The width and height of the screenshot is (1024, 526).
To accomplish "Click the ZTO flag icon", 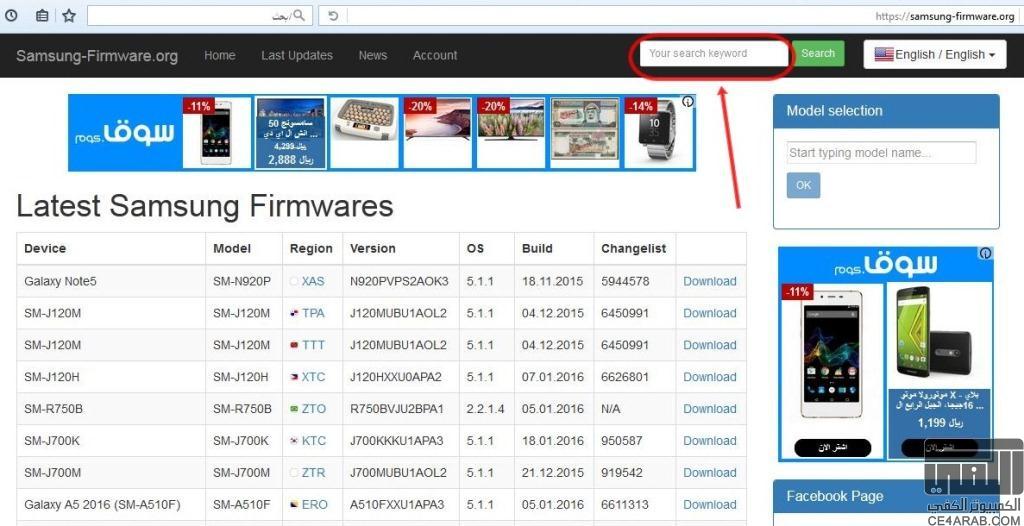I will pyautogui.click(x=295, y=409).
